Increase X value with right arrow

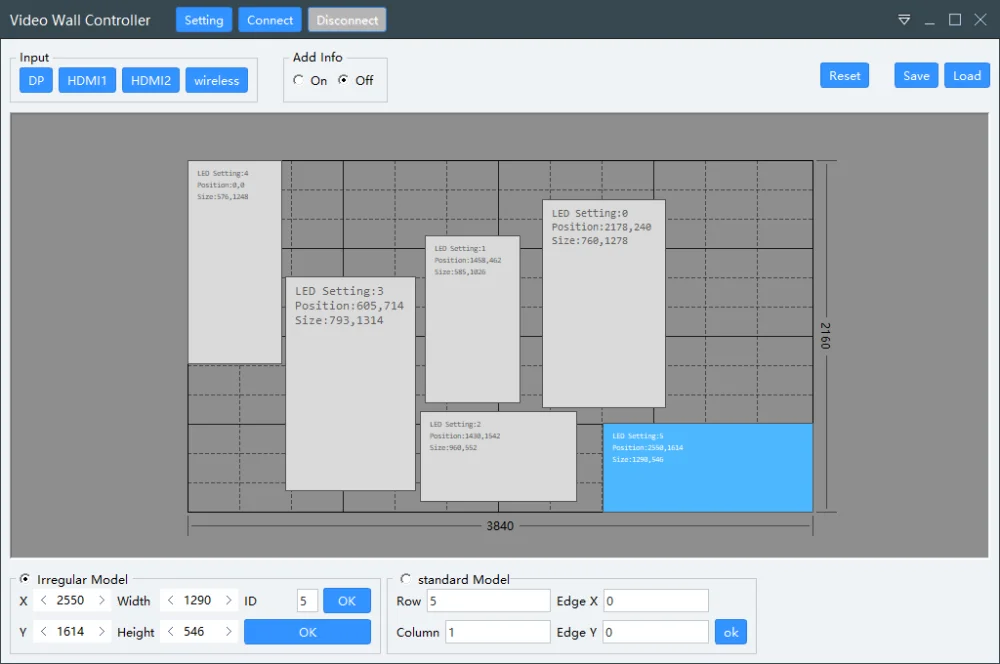click(101, 600)
